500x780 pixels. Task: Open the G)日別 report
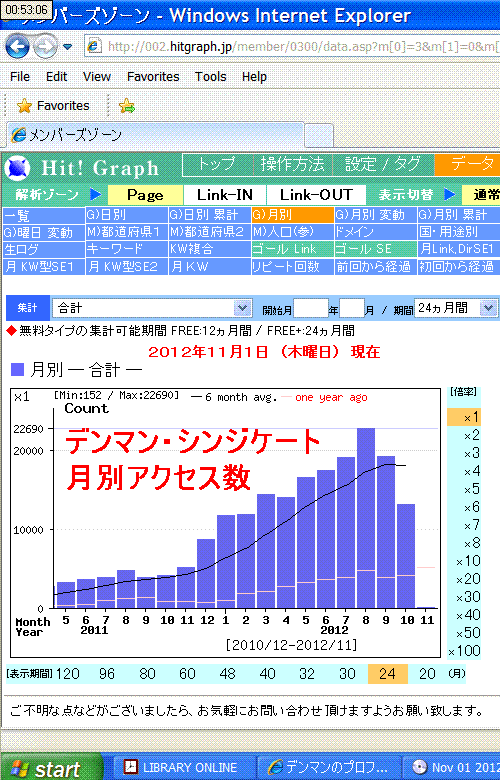tap(127, 215)
